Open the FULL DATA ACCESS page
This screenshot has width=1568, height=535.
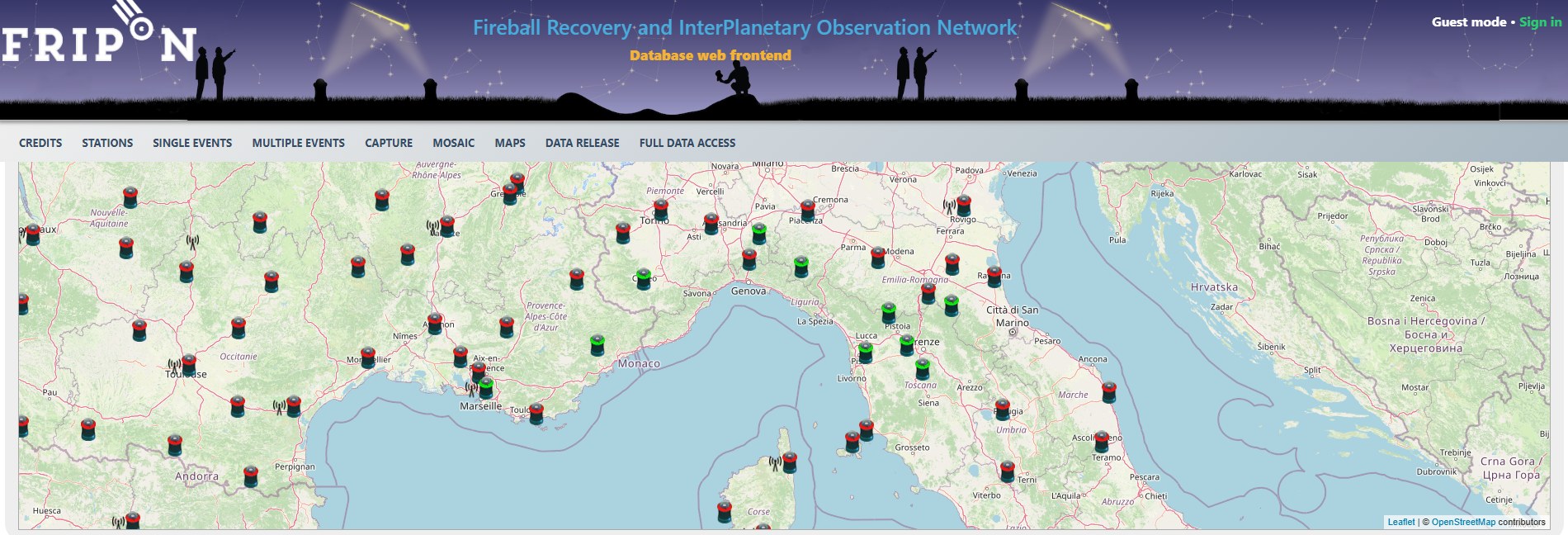pyautogui.click(x=687, y=143)
